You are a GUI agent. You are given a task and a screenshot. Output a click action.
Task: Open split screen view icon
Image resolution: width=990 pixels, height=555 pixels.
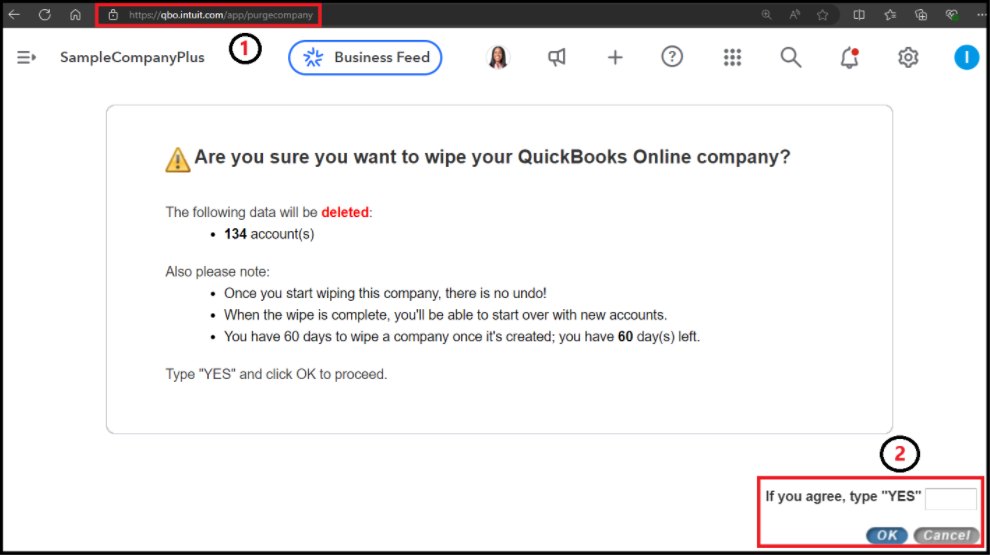click(859, 15)
